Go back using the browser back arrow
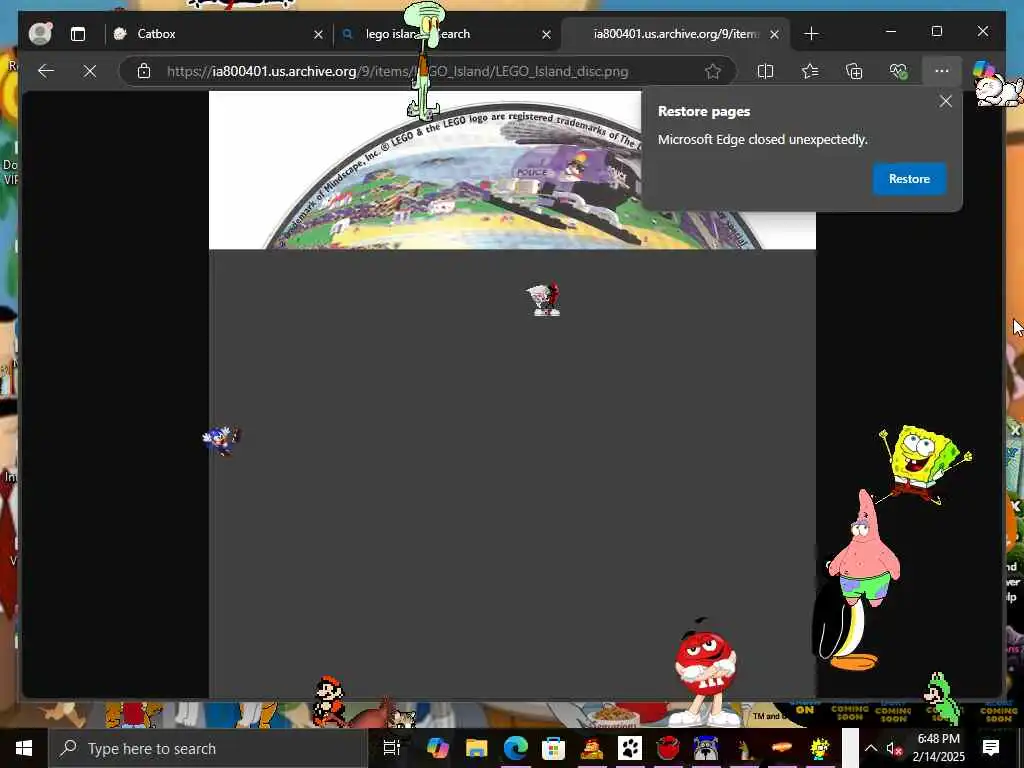The width and height of the screenshot is (1024, 768). coord(46,71)
